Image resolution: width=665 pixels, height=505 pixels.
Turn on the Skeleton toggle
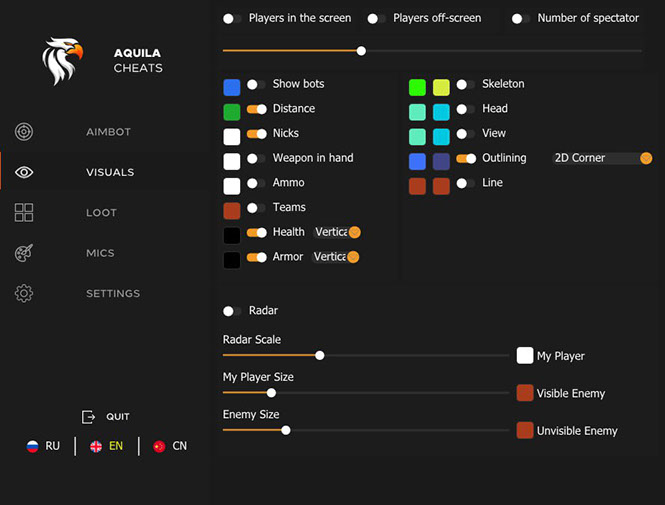tap(466, 85)
